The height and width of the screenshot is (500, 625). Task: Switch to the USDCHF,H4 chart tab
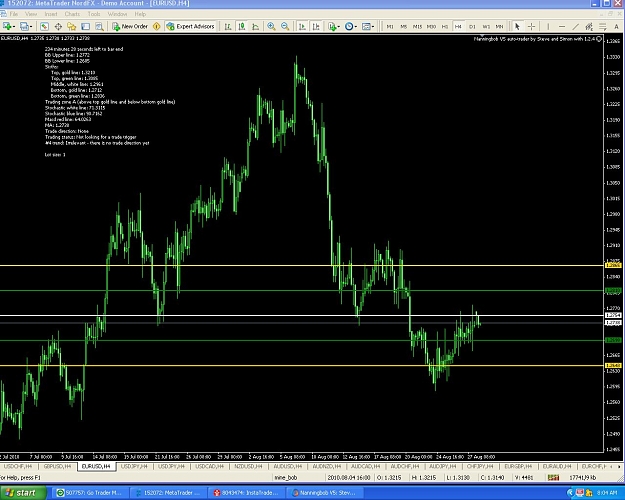click(x=18, y=466)
